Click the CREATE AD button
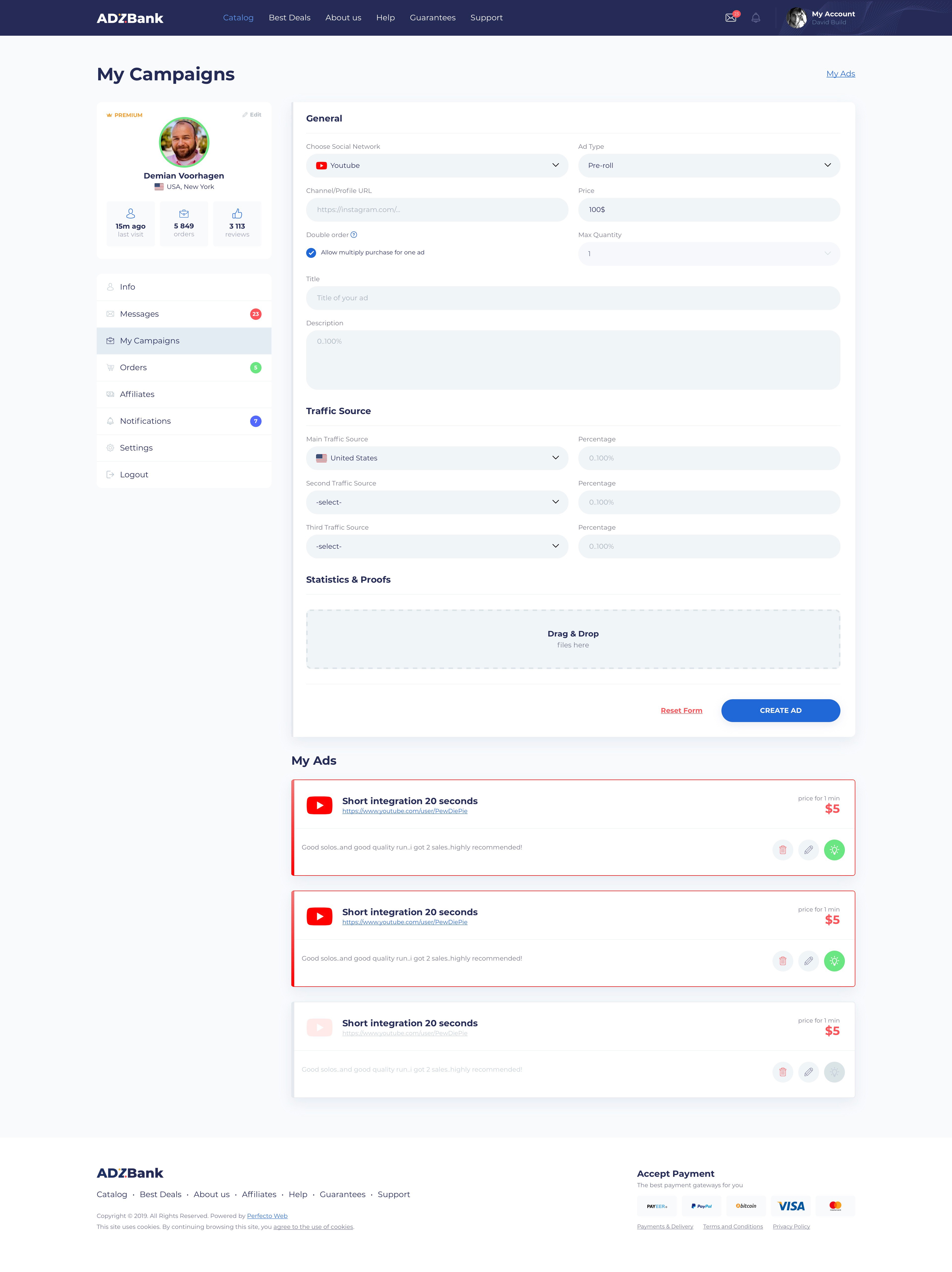This screenshot has width=952, height=1272. (x=781, y=710)
